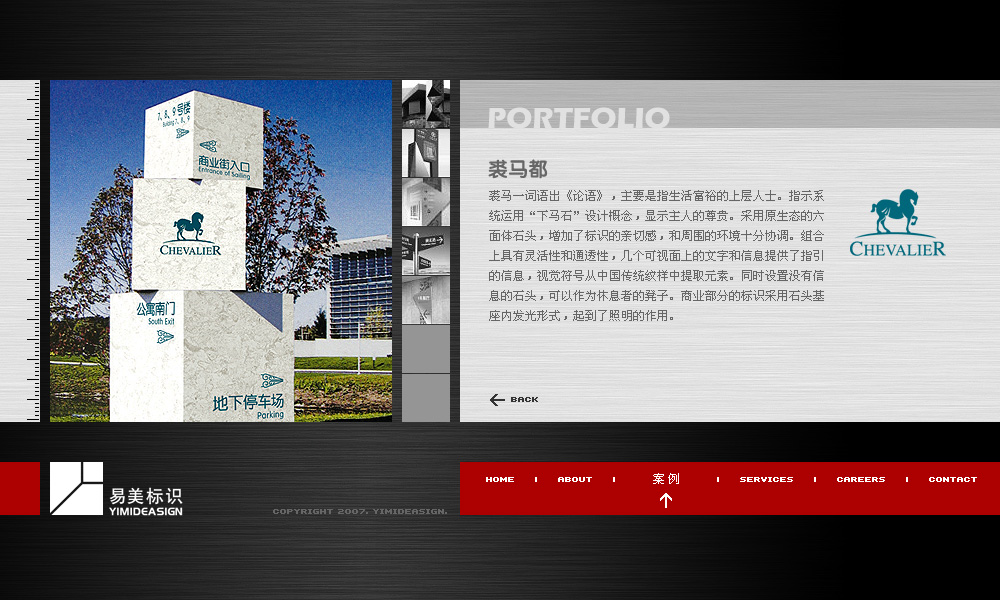This screenshot has height=600, width=1000.
Task: Click the Chevalier horse logo beside the description
Action: [x=897, y=223]
